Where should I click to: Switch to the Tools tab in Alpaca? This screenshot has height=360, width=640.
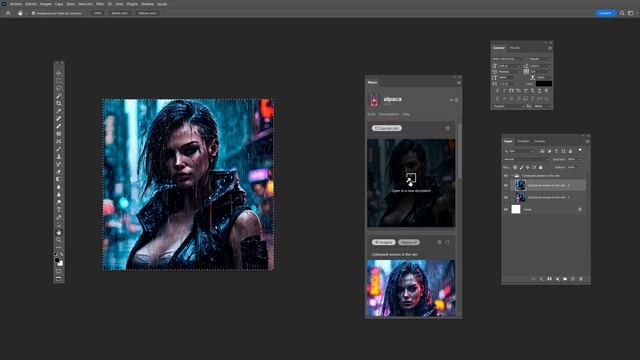coord(371,114)
